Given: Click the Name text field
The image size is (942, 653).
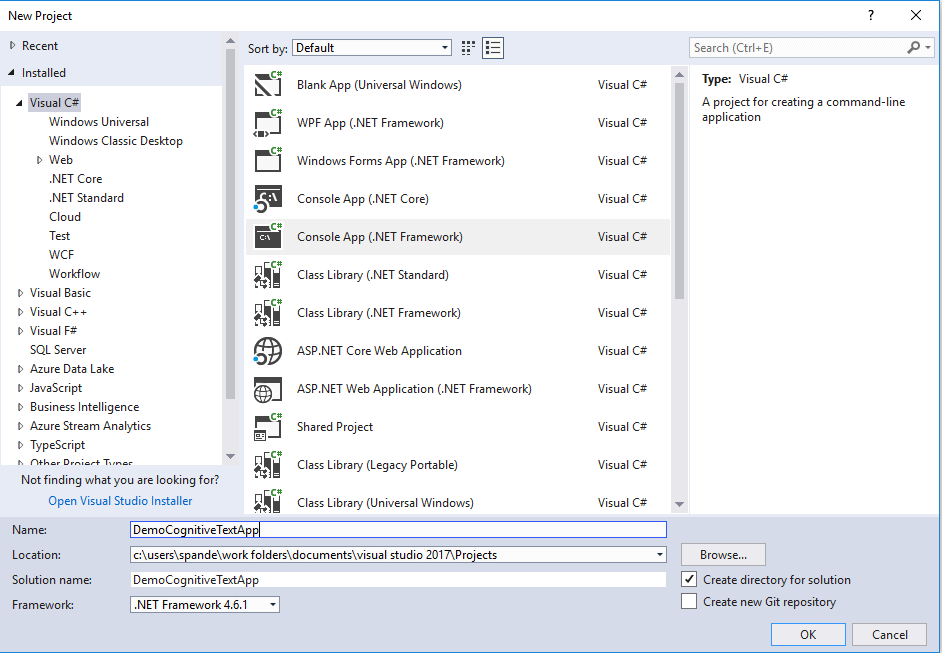Looking at the screenshot, I should pyautogui.click(x=398, y=529).
